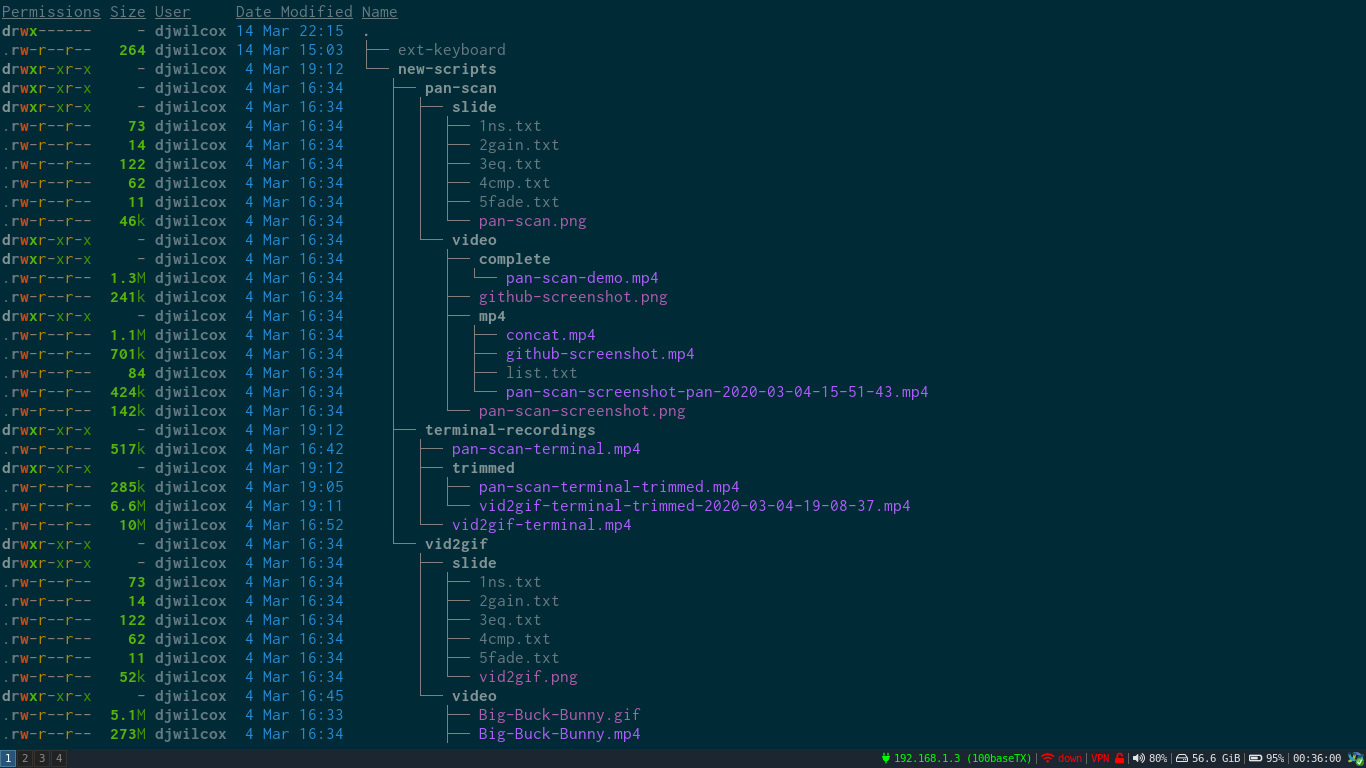Click the speaker volume icon in status bar

click(1138, 758)
